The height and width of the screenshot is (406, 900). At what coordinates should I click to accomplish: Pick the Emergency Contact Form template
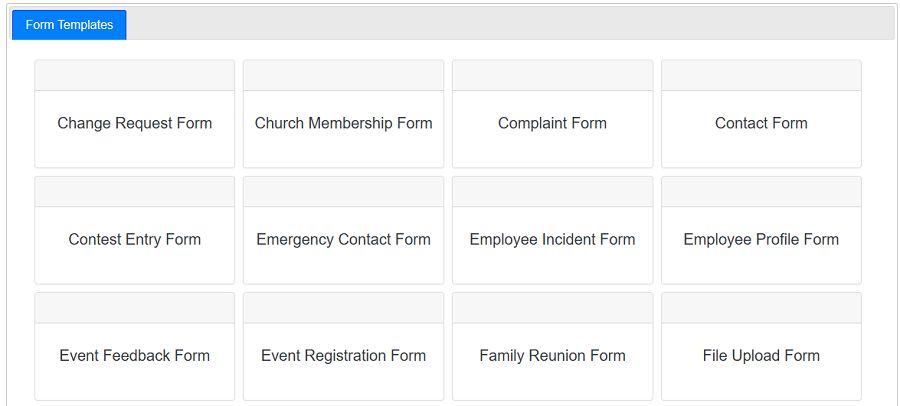tap(343, 240)
